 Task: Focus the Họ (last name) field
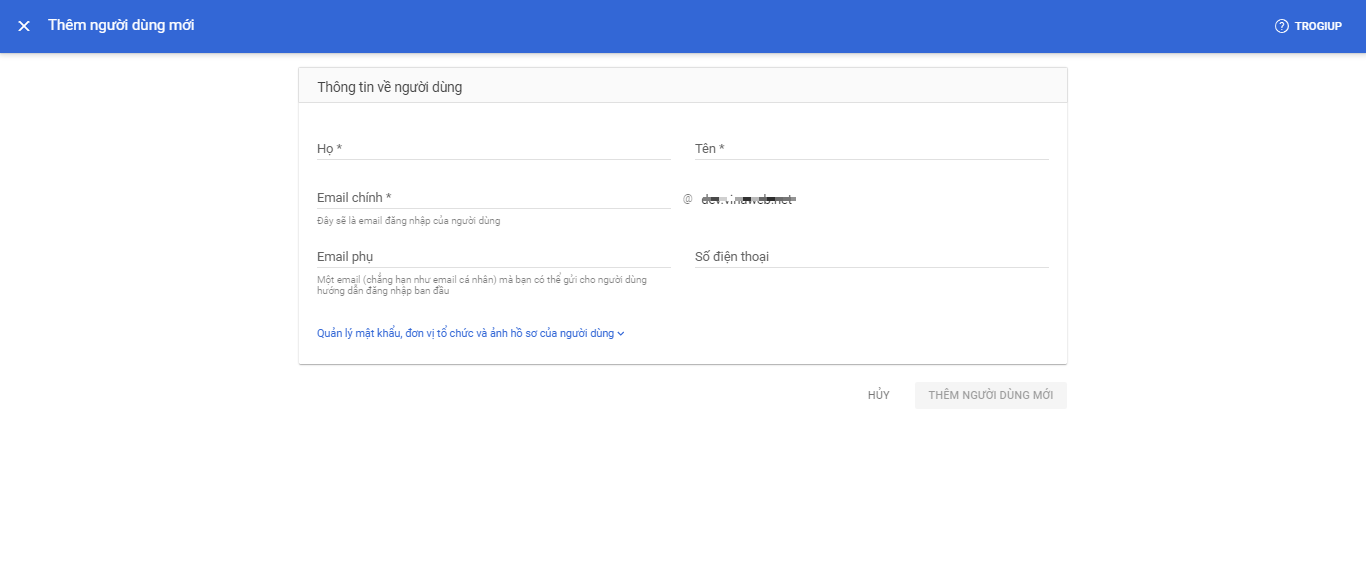tap(493, 149)
